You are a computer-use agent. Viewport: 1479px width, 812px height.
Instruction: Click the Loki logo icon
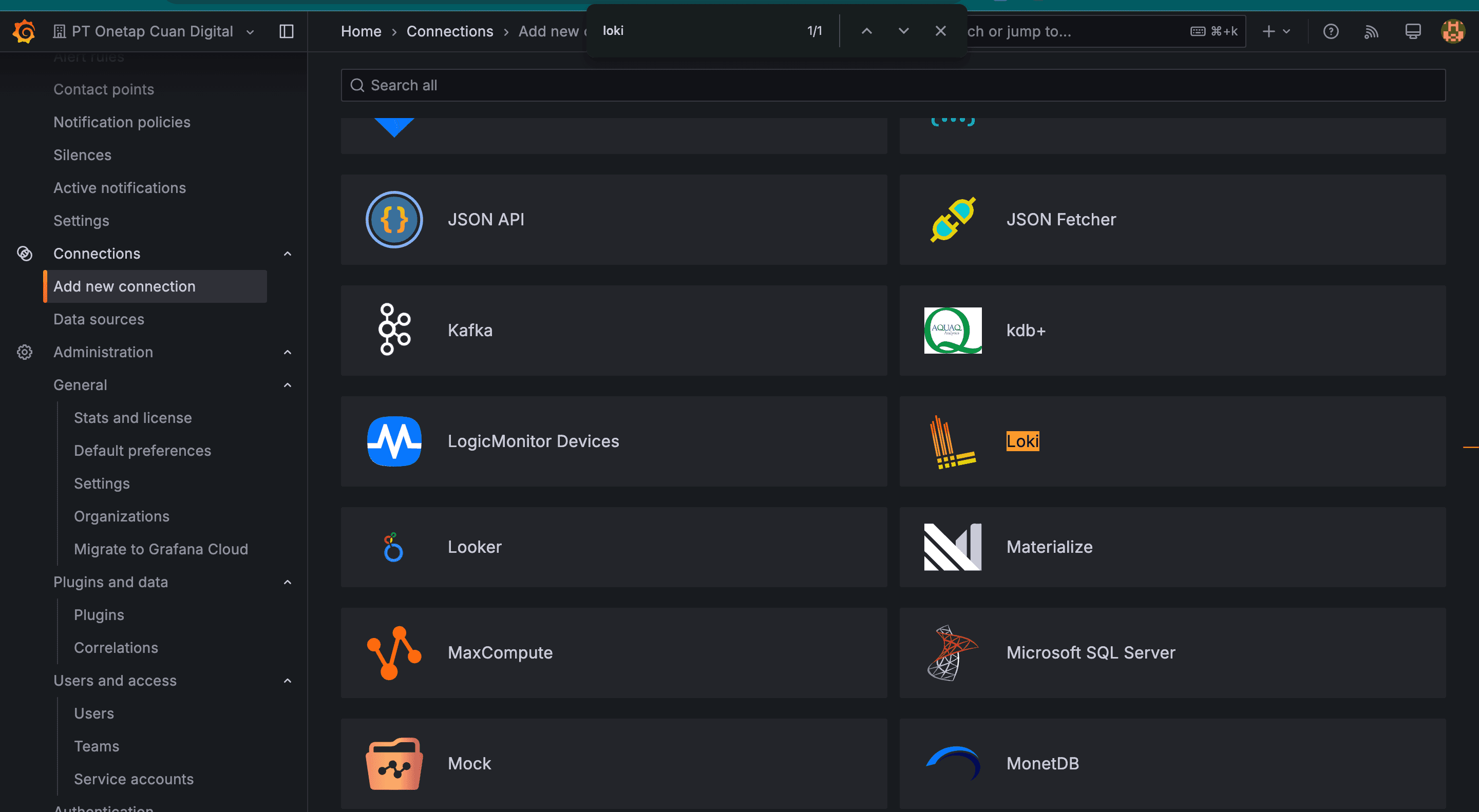(953, 442)
